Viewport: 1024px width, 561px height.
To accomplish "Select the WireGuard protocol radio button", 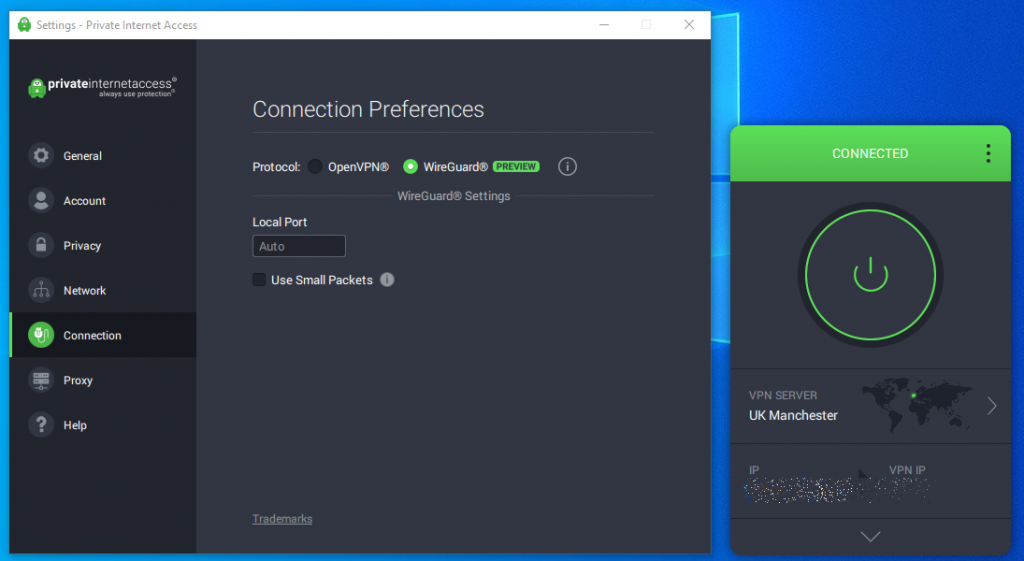I will coord(410,167).
